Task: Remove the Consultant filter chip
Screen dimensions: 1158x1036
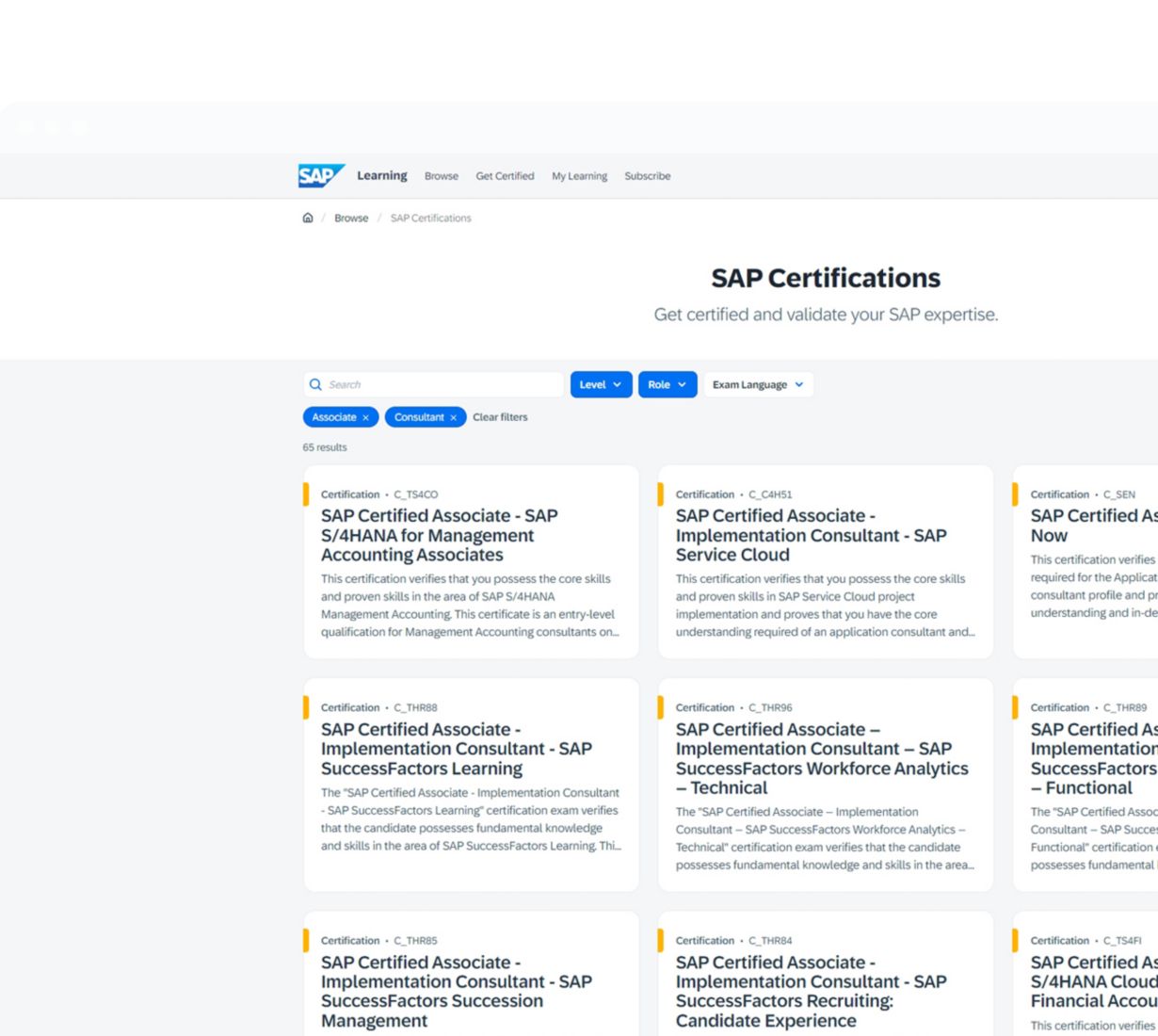Action: 453,417
